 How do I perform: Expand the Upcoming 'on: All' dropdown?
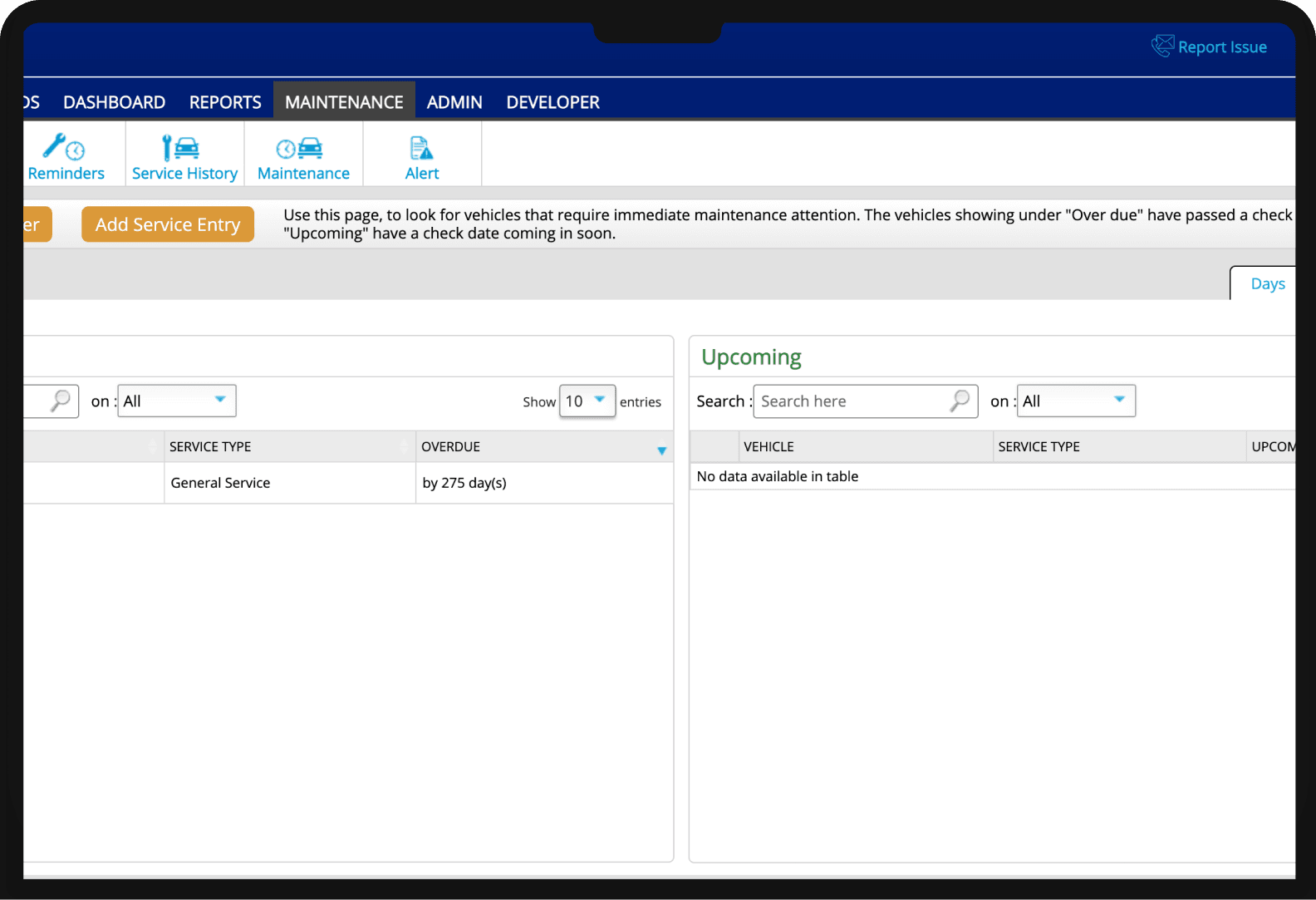1075,401
